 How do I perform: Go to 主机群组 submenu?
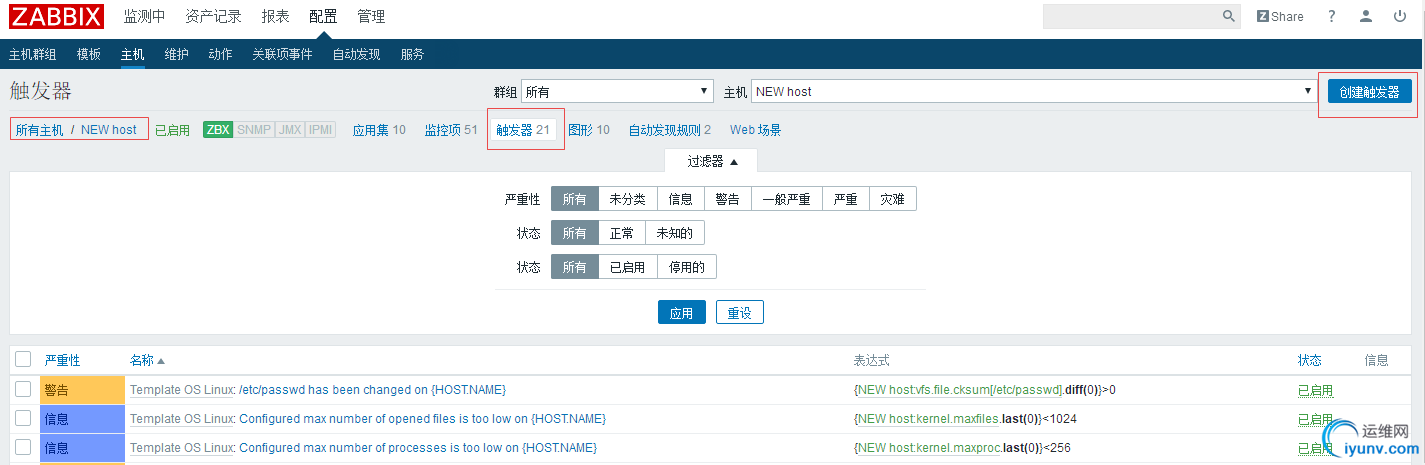33,54
